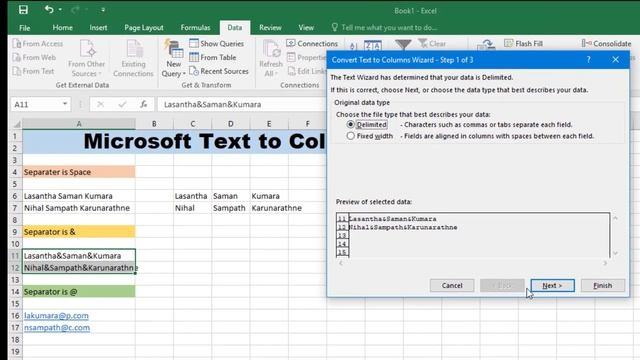Open the View ribbon tab
Image resolution: width=640 pixels, height=360 pixels.
point(306,28)
